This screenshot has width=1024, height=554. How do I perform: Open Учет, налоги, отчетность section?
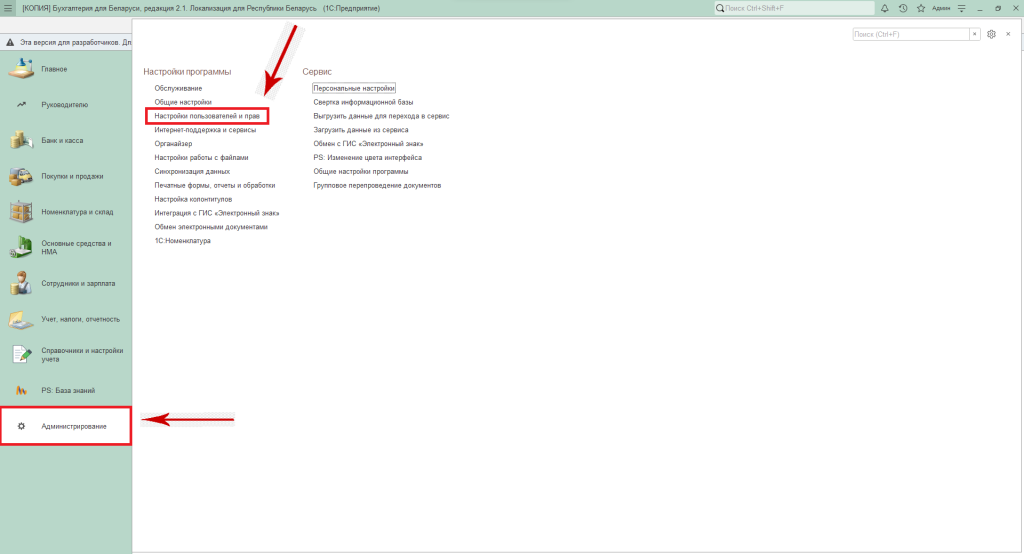click(x=80, y=319)
